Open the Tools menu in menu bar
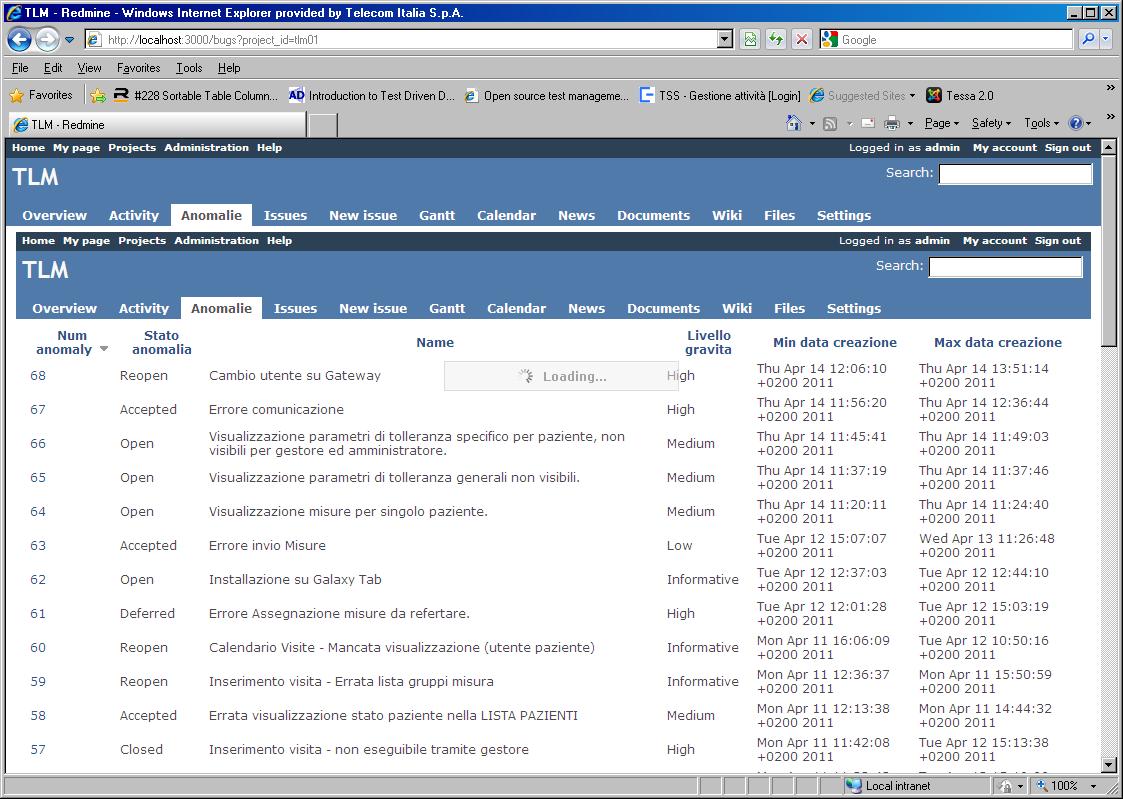 point(188,68)
